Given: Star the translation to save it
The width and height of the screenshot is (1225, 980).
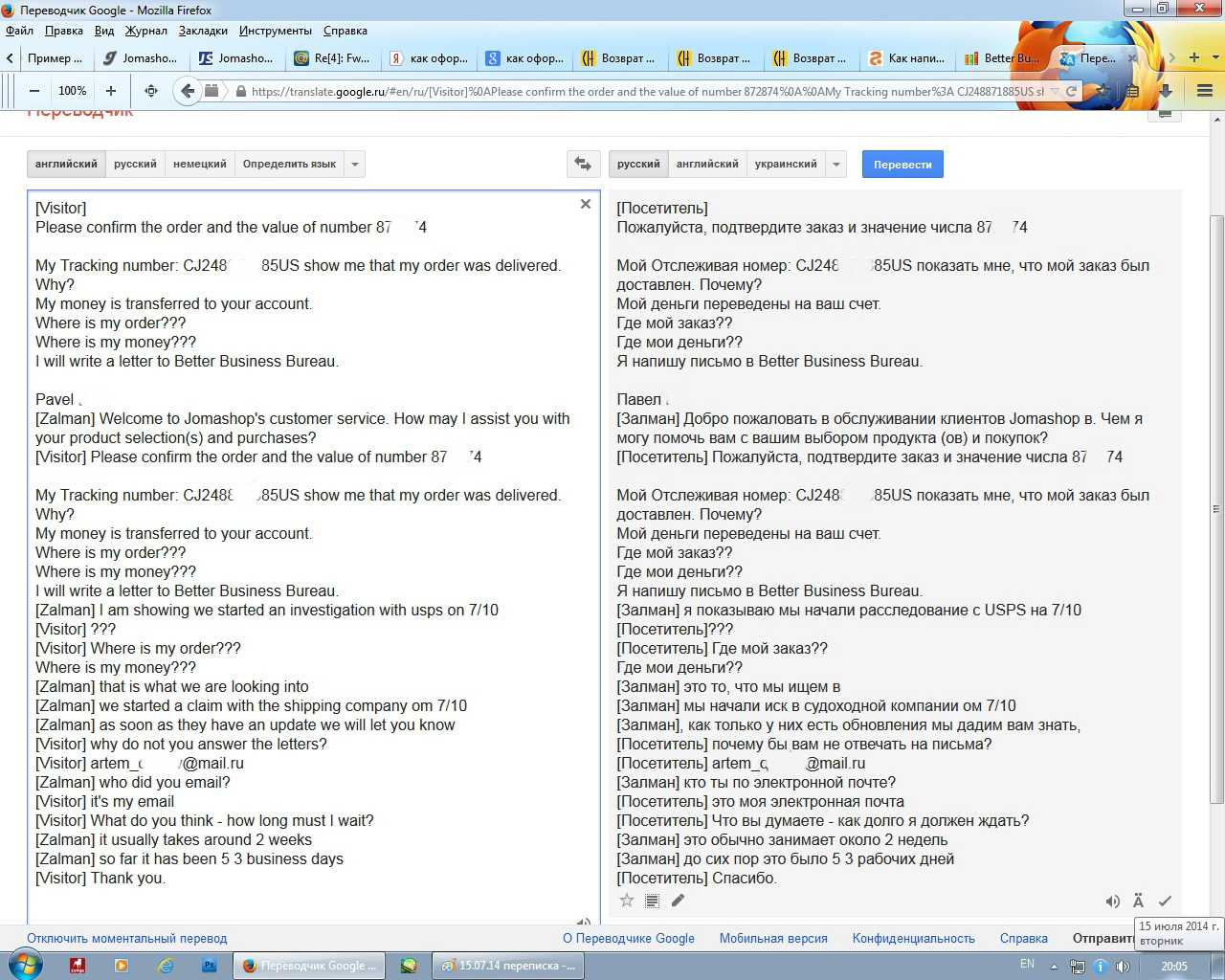Looking at the screenshot, I should [627, 901].
